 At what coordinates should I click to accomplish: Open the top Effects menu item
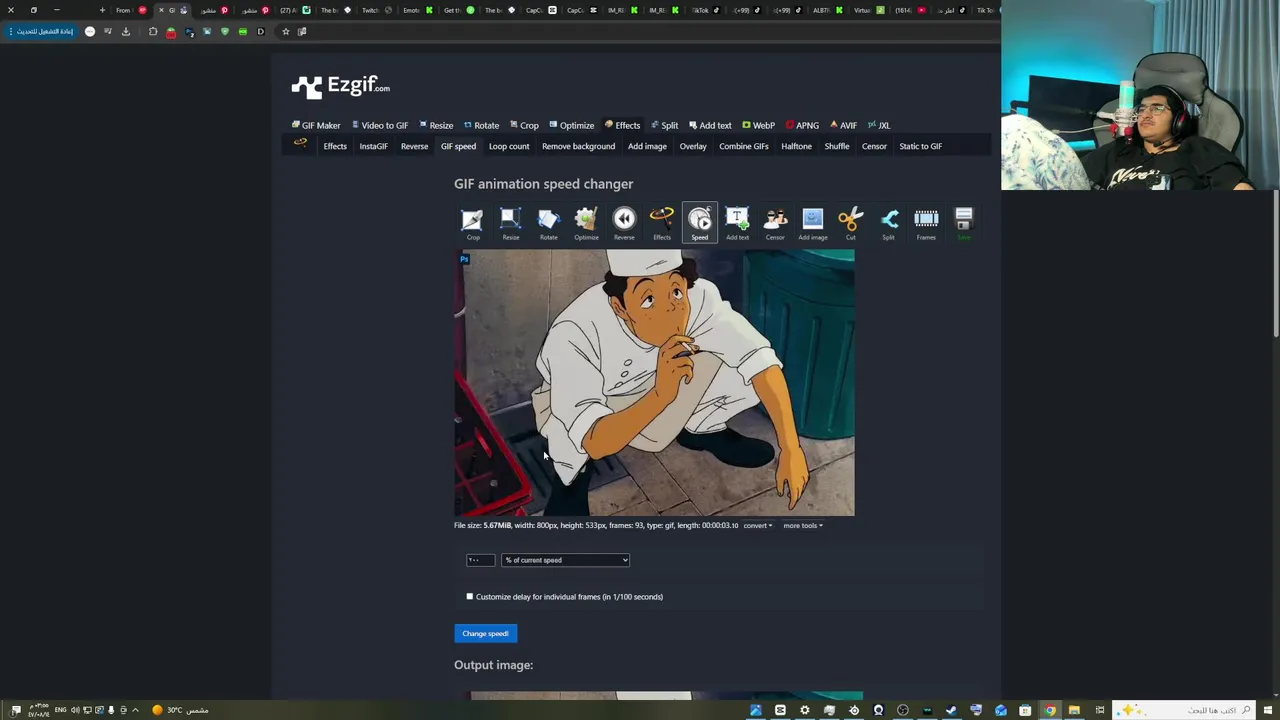(623, 125)
